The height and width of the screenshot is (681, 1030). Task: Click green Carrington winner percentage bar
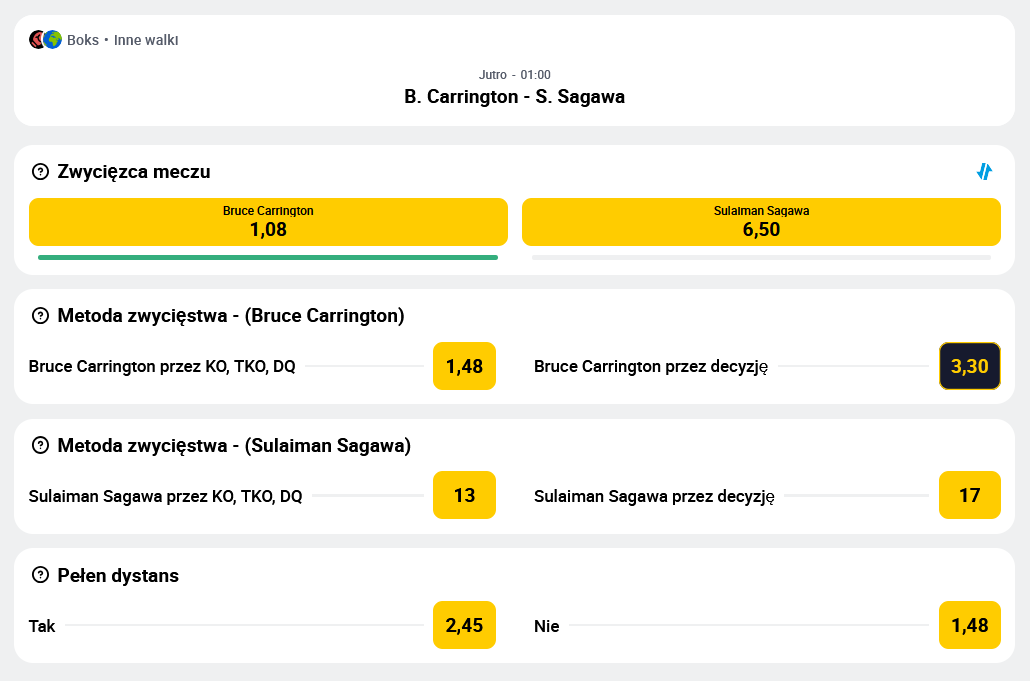[268, 257]
